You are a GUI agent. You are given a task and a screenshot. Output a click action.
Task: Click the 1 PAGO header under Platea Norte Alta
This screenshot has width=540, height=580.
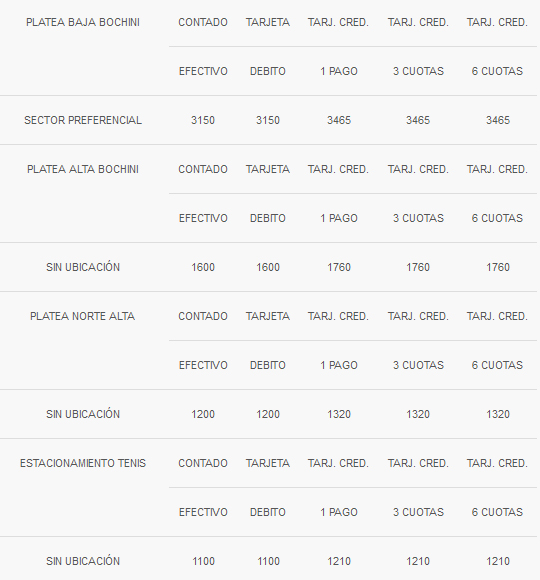[x=339, y=365]
